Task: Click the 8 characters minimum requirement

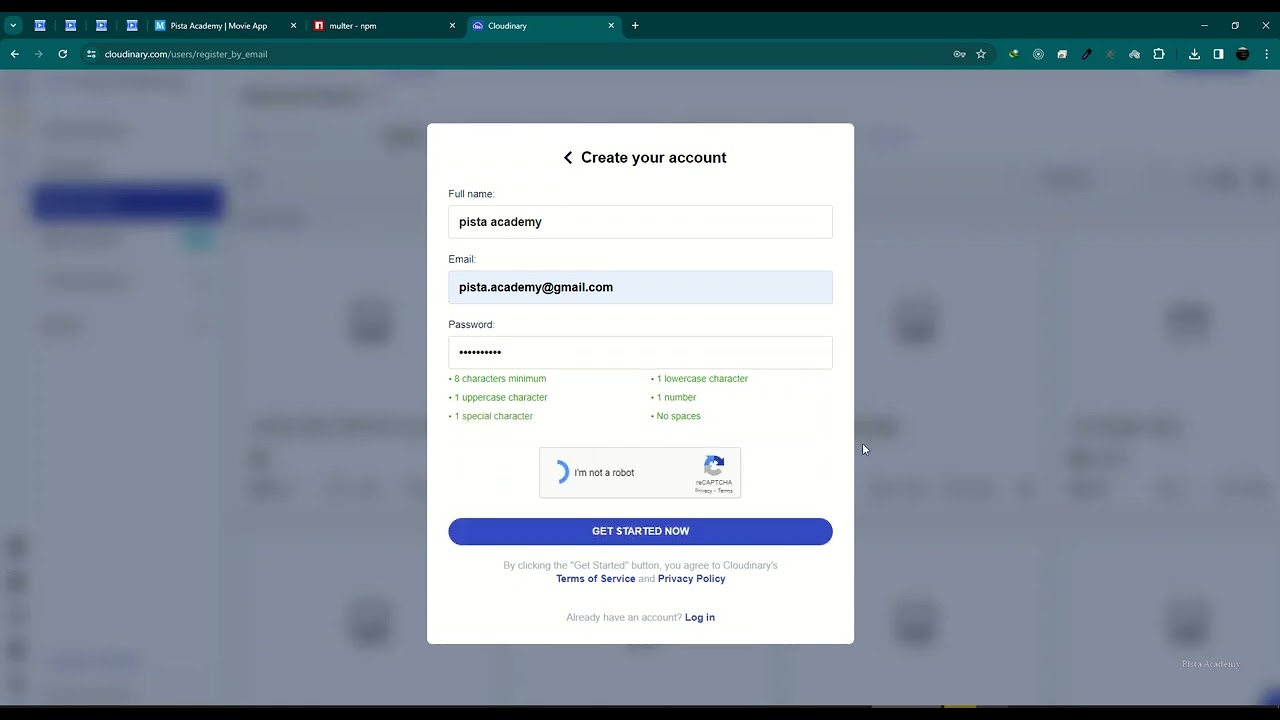Action: coord(498,379)
